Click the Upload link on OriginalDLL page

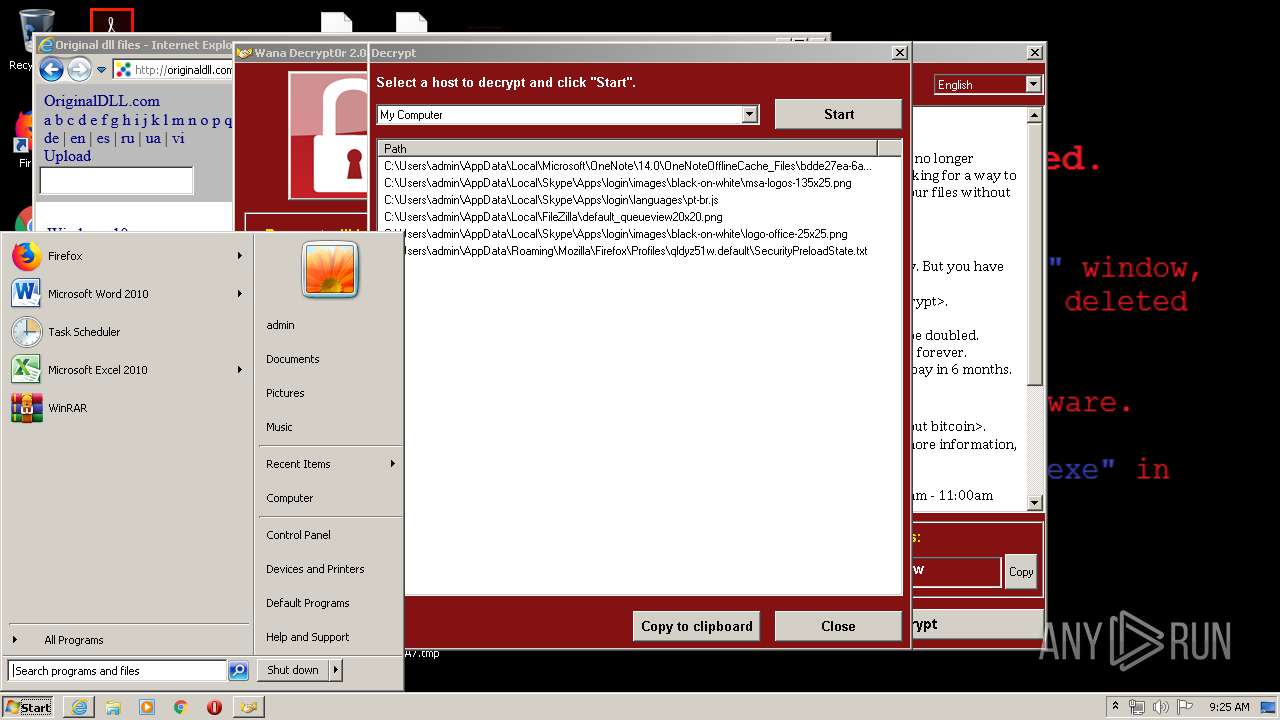point(67,156)
